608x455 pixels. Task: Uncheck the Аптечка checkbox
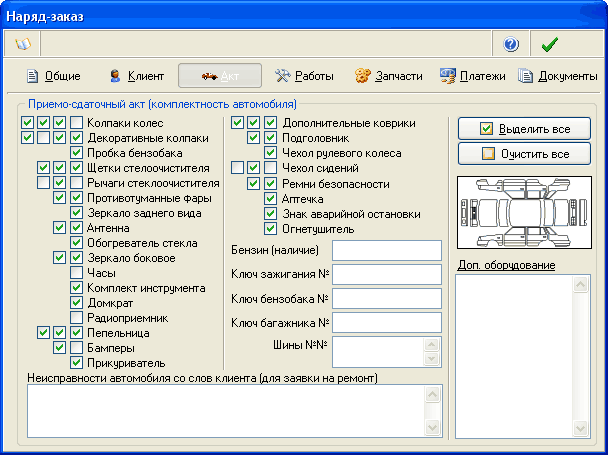tap(271, 199)
